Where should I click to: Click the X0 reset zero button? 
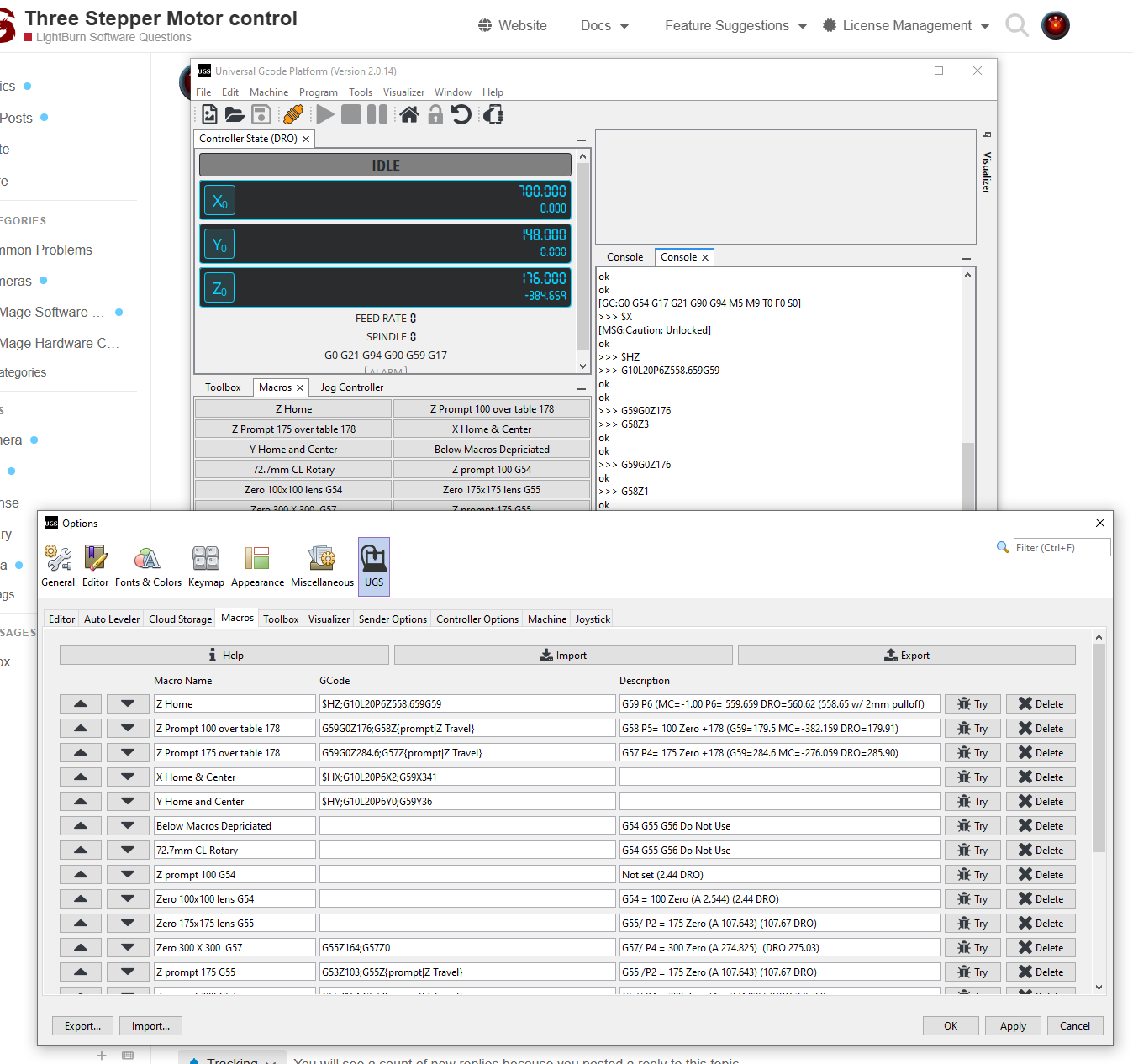coord(219,201)
